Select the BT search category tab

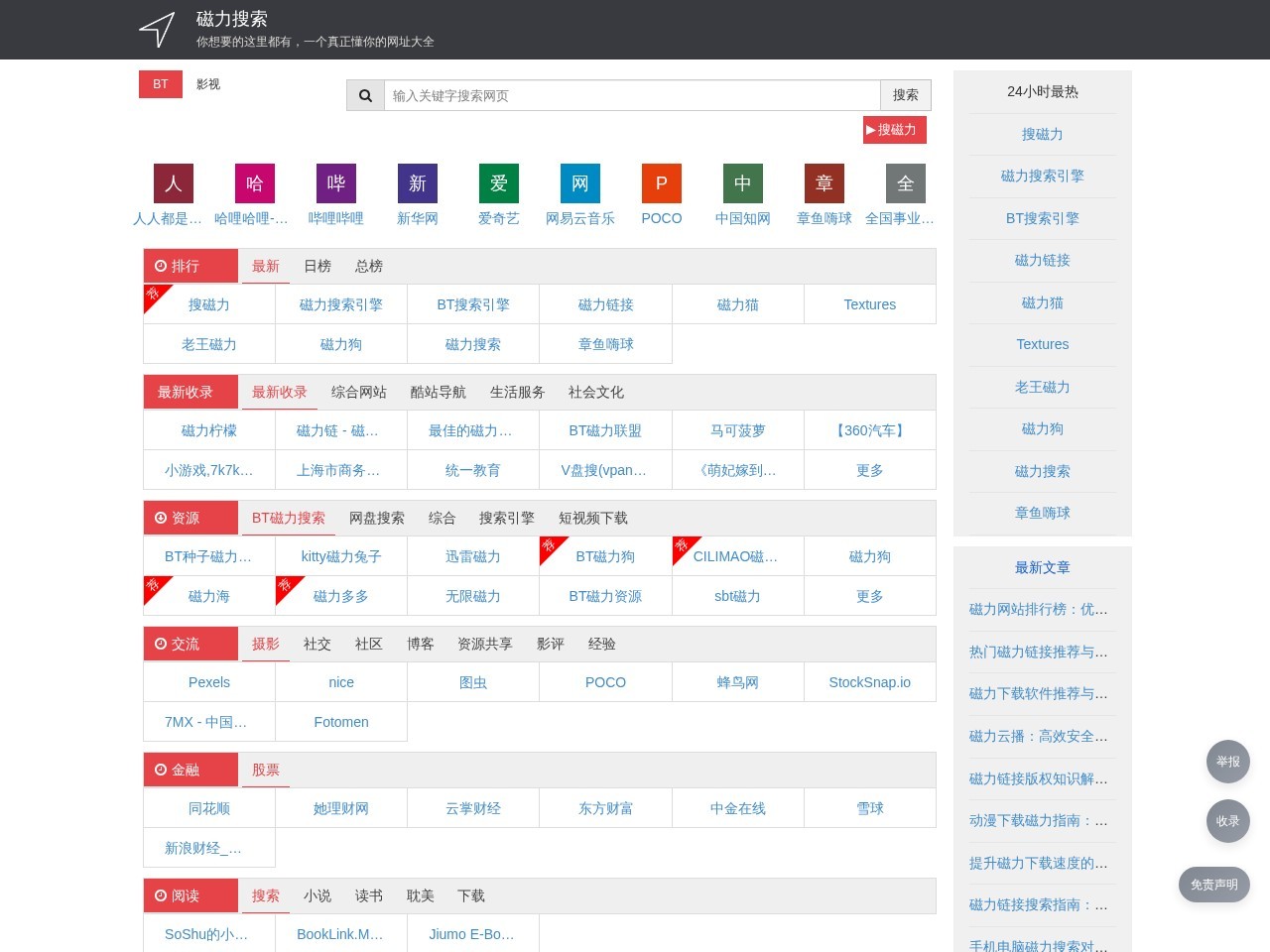[x=161, y=84]
